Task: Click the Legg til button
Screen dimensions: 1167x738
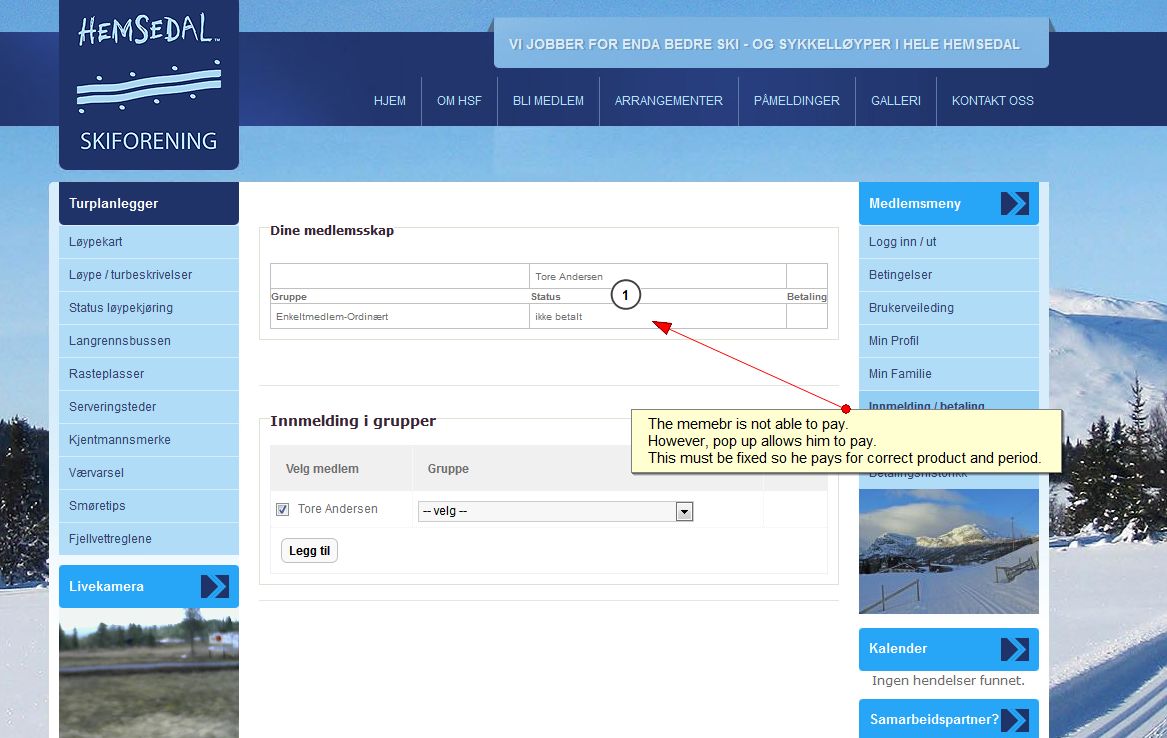Action: pyautogui.click(x=309, y=551)
